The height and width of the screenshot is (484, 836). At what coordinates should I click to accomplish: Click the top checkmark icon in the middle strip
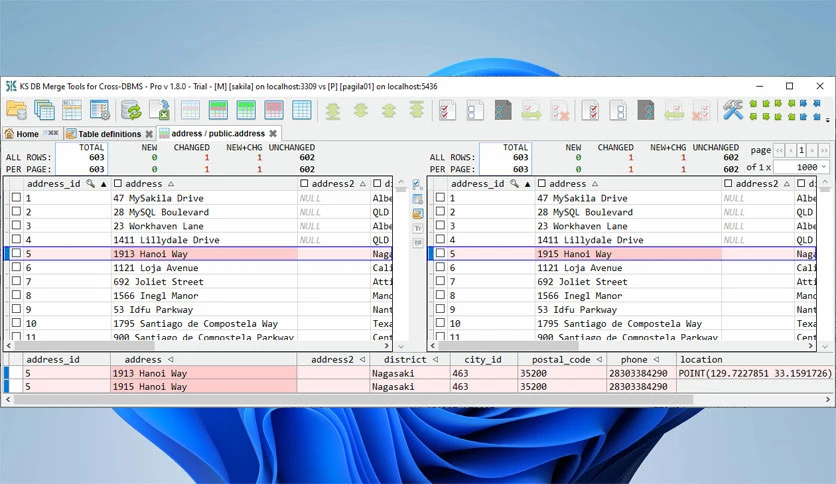click(417, 184)
